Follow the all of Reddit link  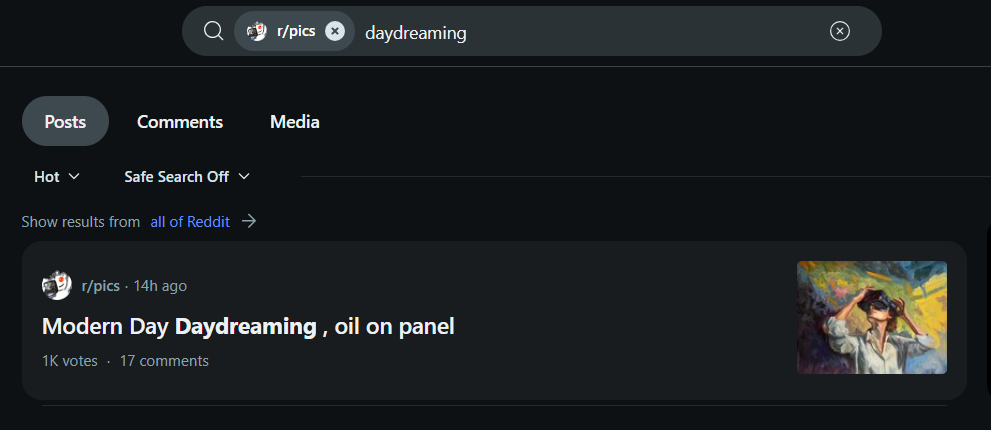pyautogui.click(x=190, y=222)
